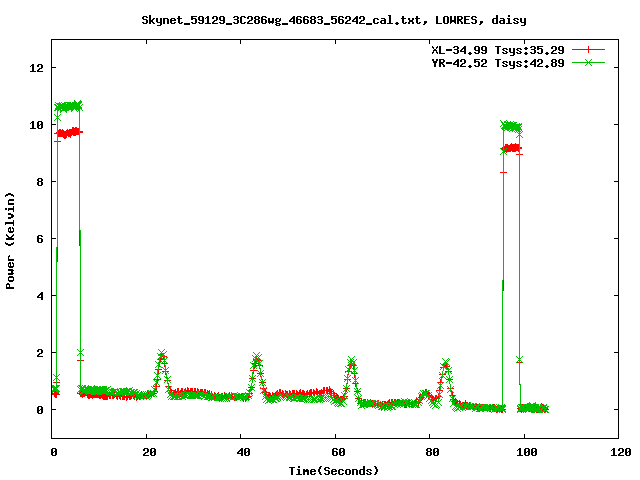Click the Power (Kelvin) axis label
640x480 pixels.
10,241
